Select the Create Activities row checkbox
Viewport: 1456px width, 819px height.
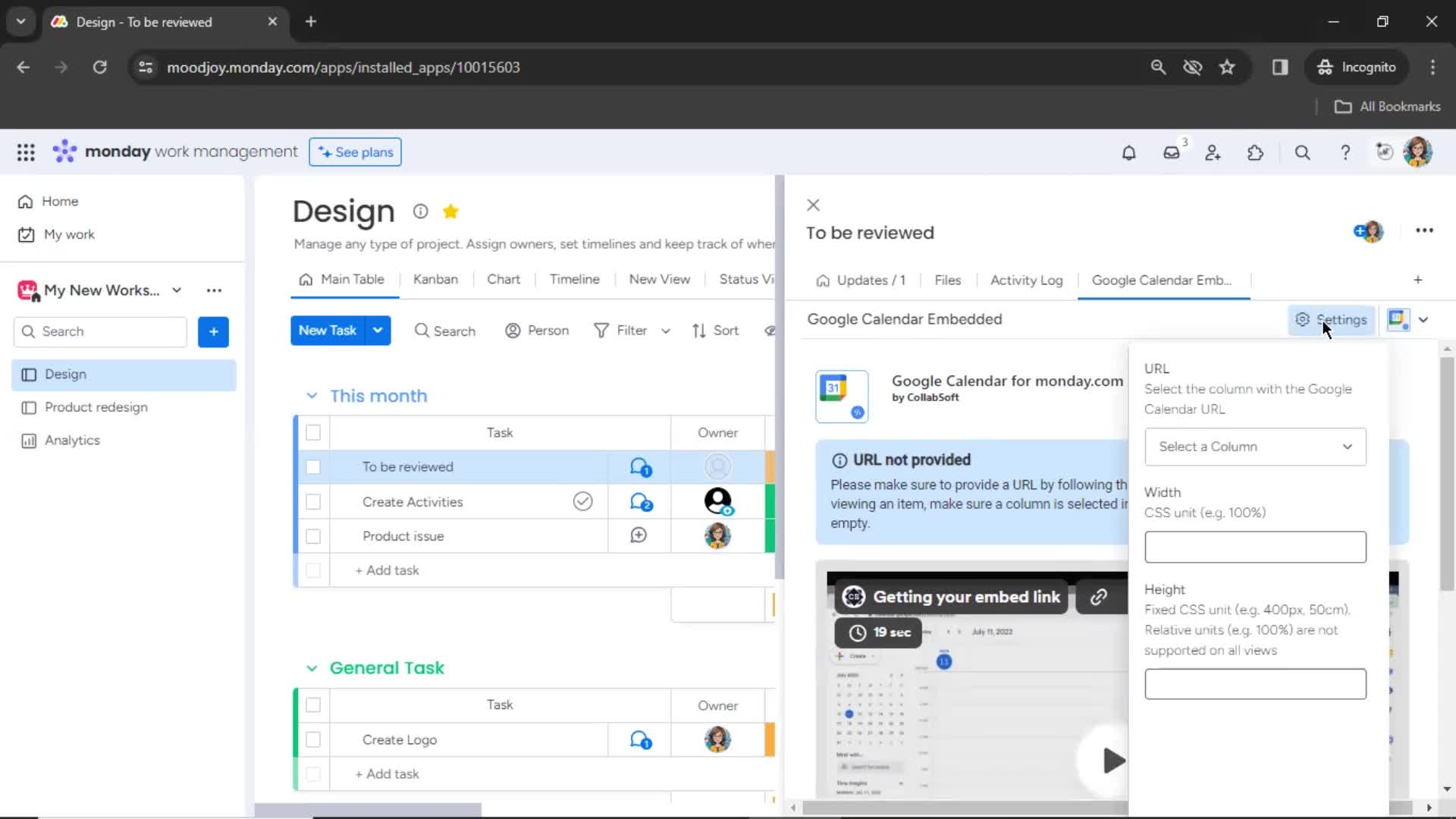coord(313,502)
